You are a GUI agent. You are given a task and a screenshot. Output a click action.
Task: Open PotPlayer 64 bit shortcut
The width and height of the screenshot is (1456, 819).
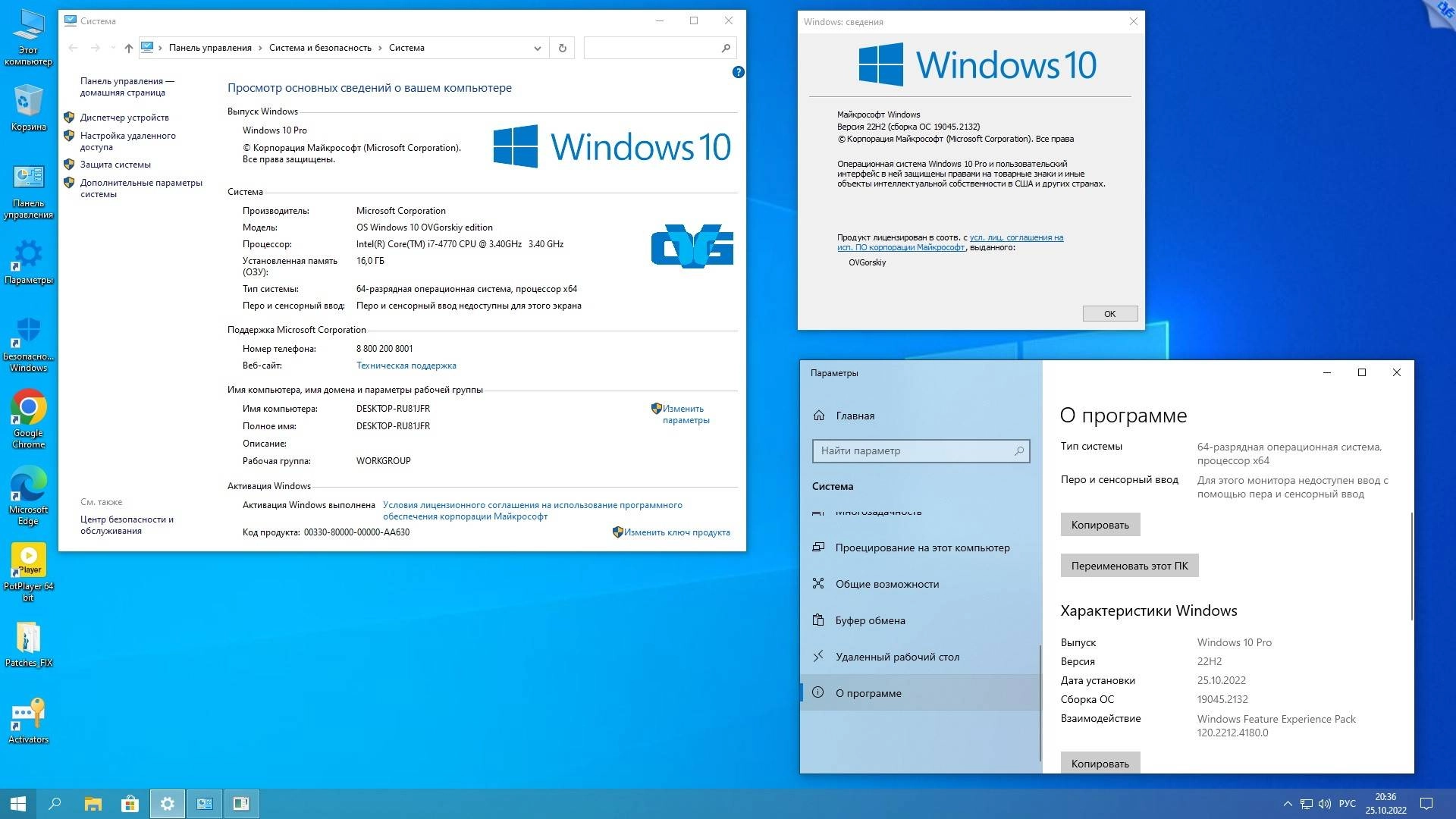[28, 573]
